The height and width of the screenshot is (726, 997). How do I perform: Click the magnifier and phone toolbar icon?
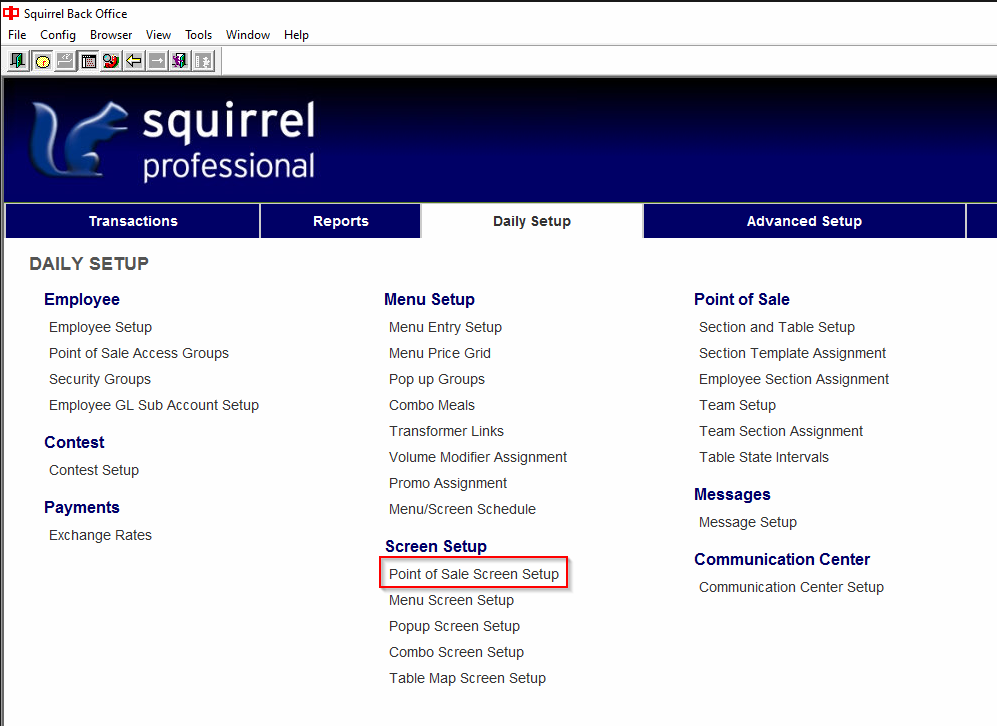(x=111, y=61)
